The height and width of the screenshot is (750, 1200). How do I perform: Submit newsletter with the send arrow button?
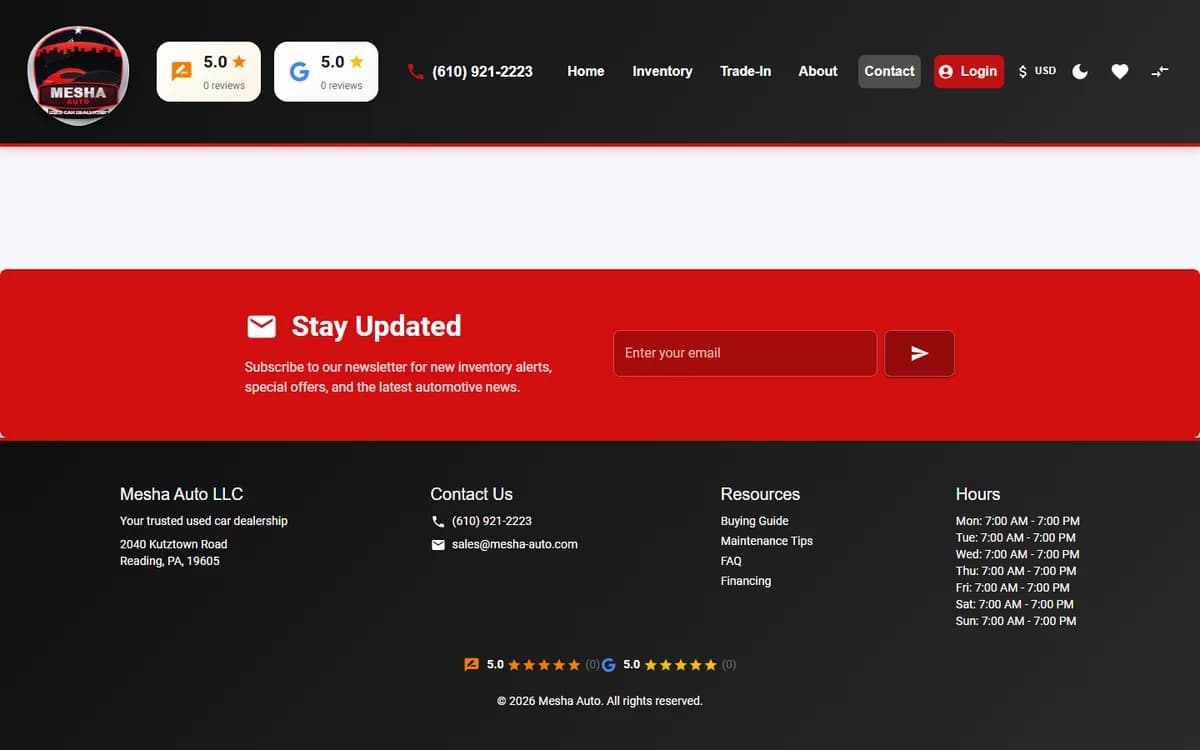(x=919, y=353)
